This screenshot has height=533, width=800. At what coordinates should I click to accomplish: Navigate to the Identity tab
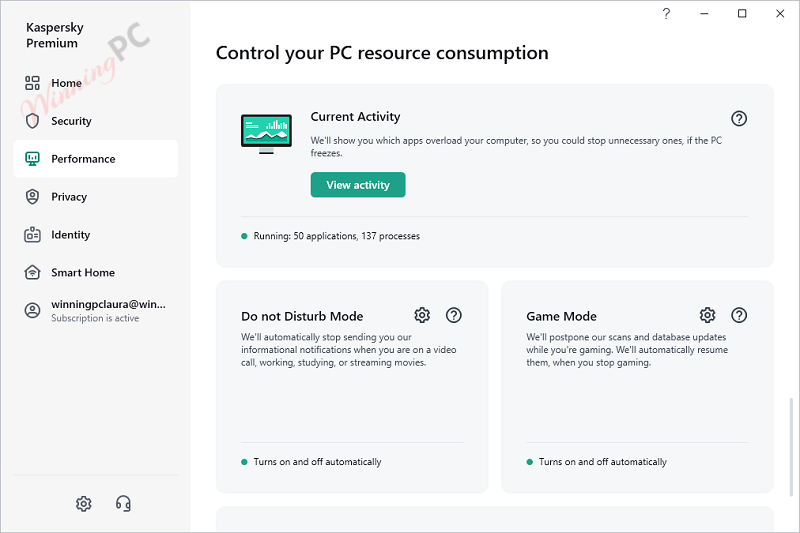[95, 235]
